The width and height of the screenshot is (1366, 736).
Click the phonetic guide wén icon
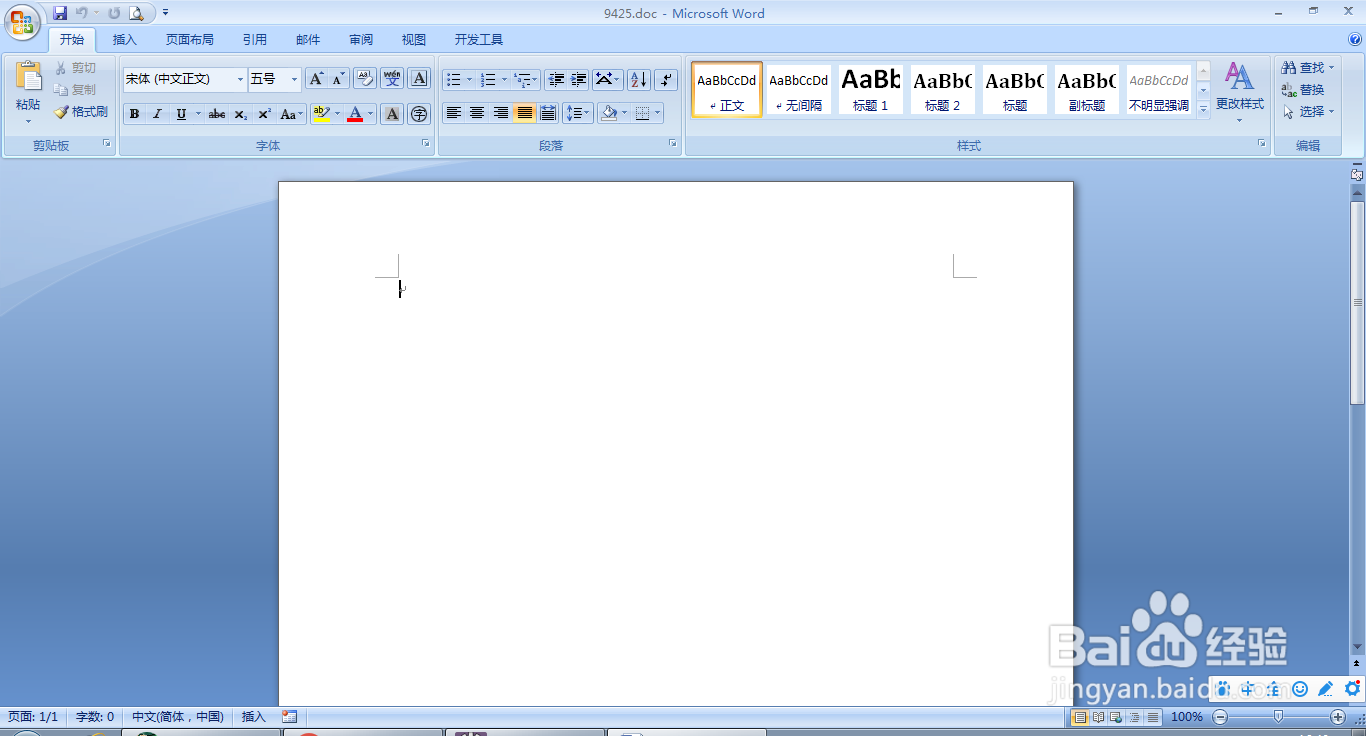pyautogui.click(x=392, y=79)
